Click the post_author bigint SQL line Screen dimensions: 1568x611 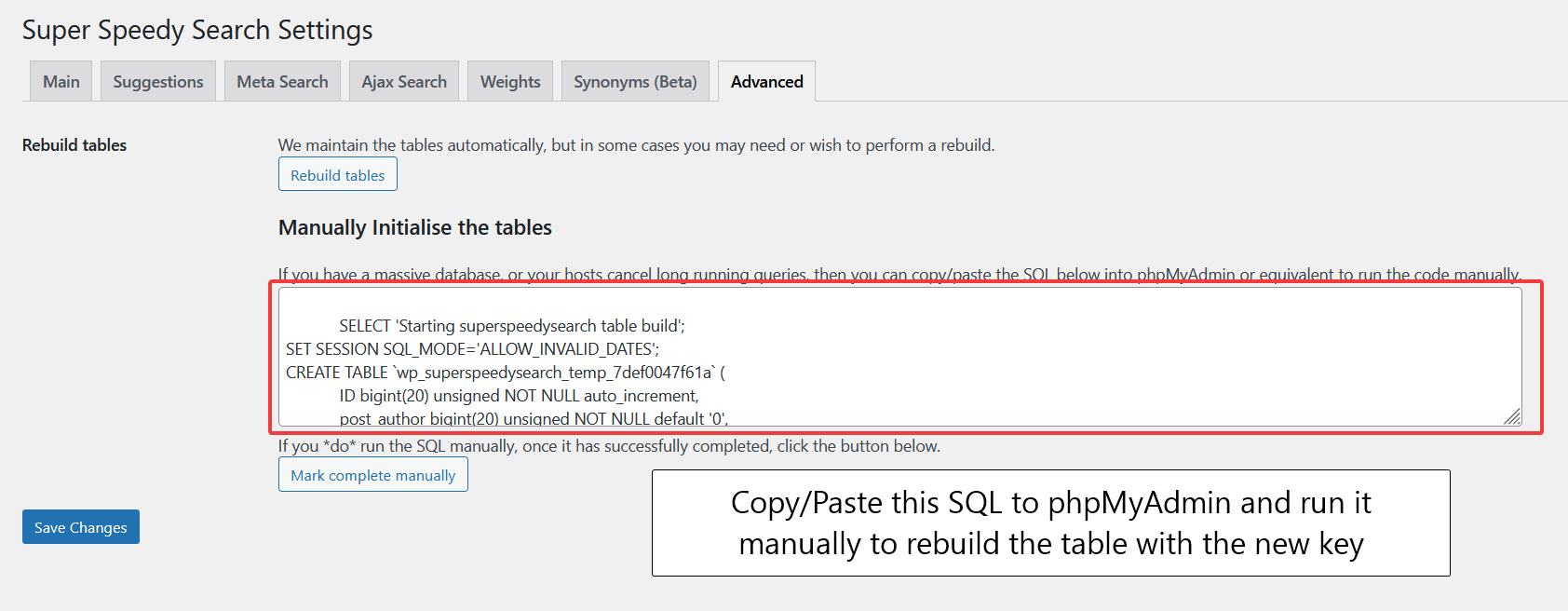point(534,418)
